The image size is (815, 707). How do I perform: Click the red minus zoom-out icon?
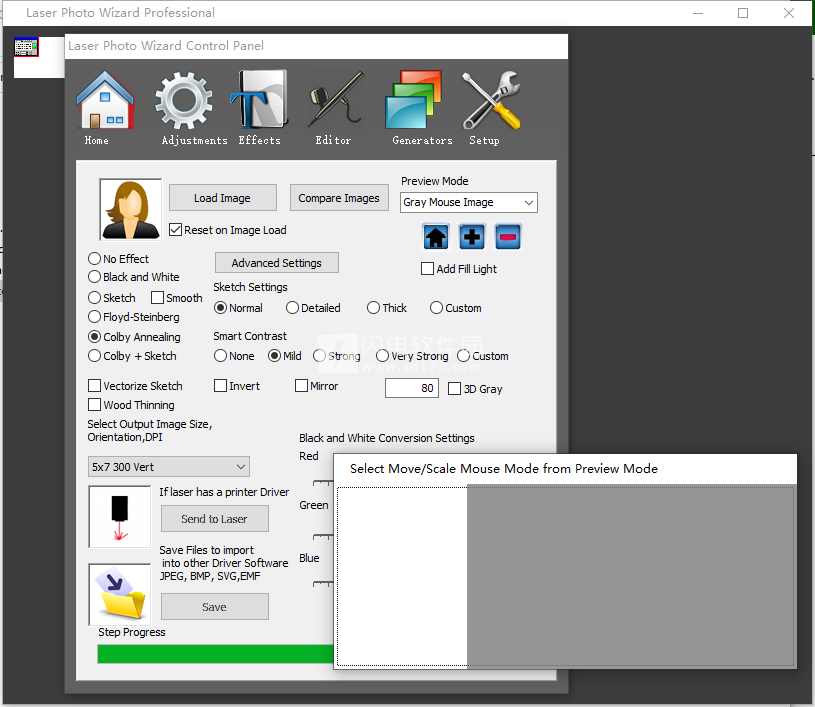(x=507, y=237)
